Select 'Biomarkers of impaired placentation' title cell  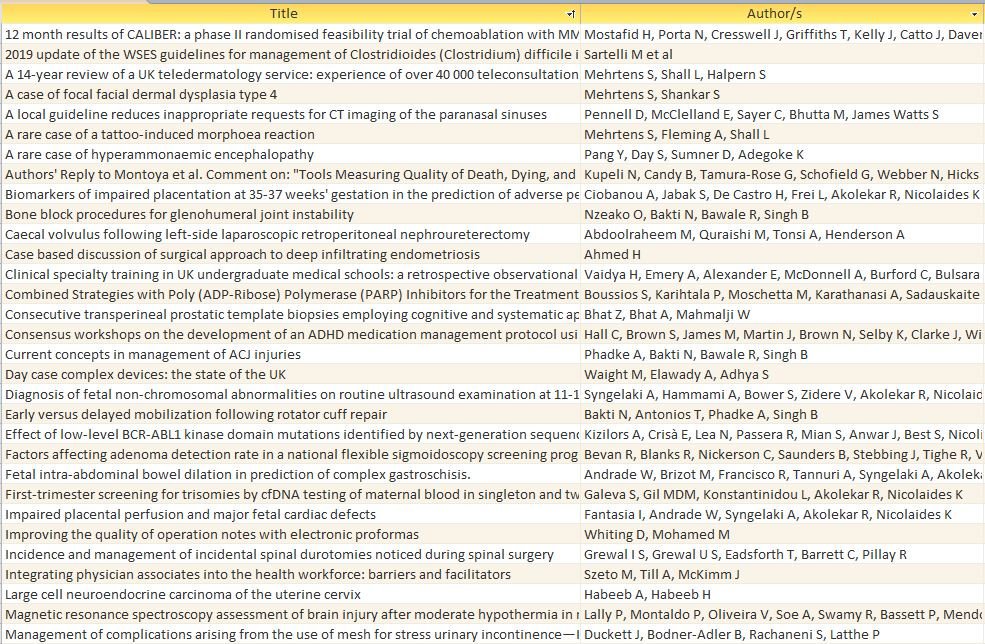[x=291, y=195]
